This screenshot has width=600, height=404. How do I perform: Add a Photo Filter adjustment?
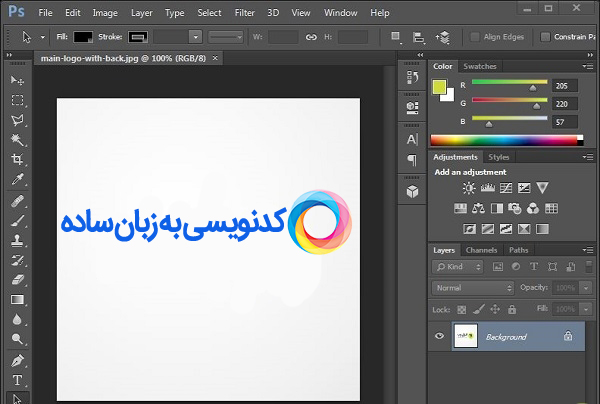point(515,209)
